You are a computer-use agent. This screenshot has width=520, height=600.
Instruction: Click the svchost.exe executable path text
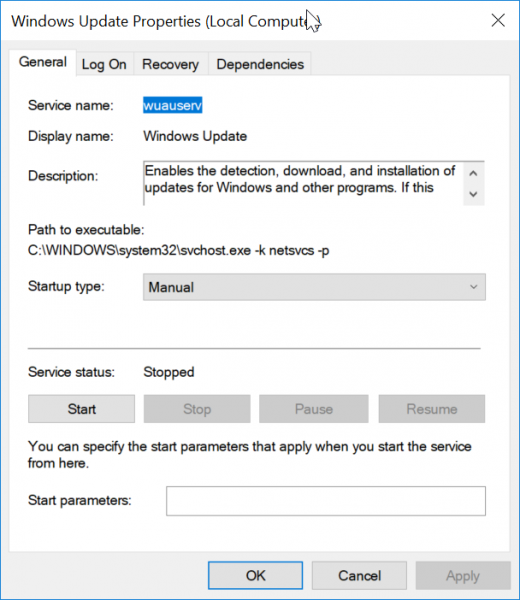(x=179, y=251)
